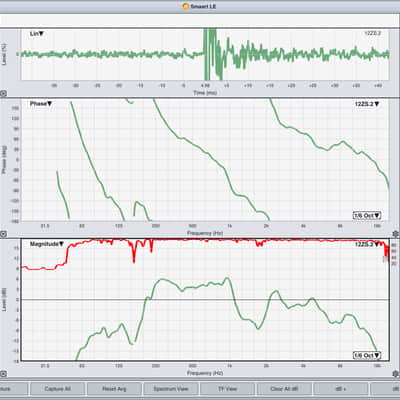400x400 pixels.
Task: Click the 1225.2 label in impulse plot
Action: point(372,33)
